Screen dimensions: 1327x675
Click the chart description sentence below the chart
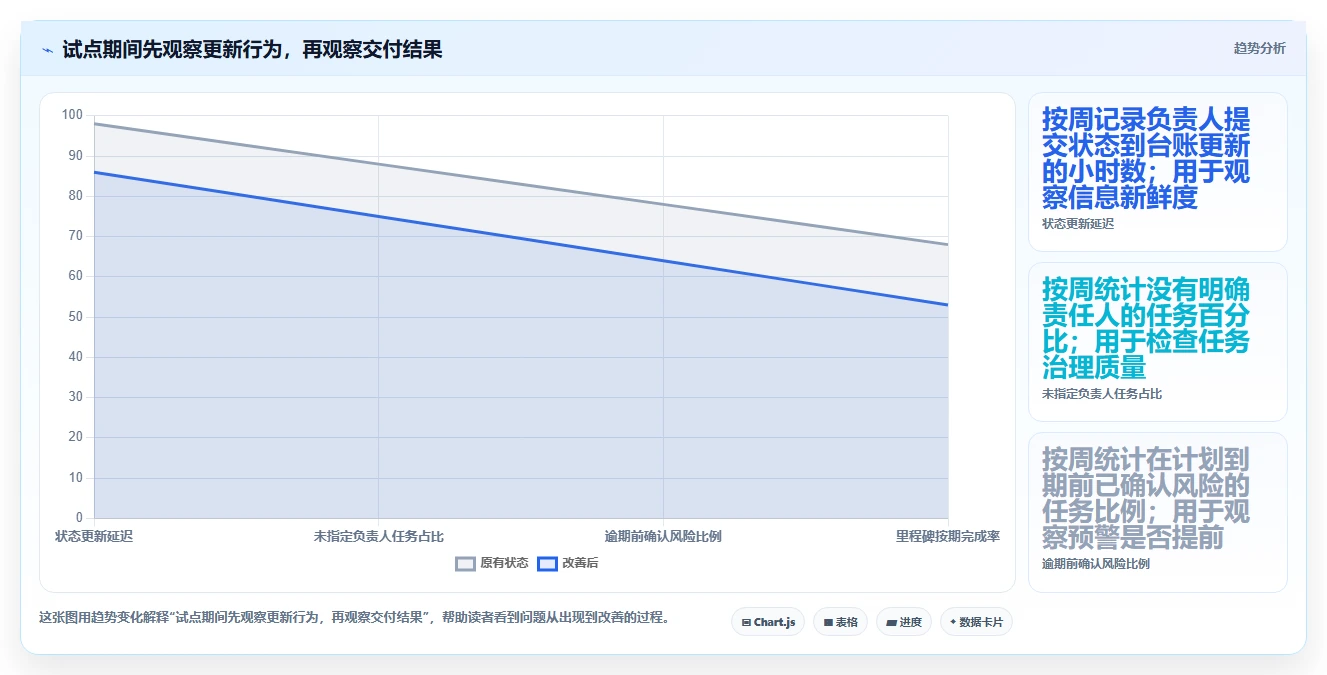click(354, 618)
